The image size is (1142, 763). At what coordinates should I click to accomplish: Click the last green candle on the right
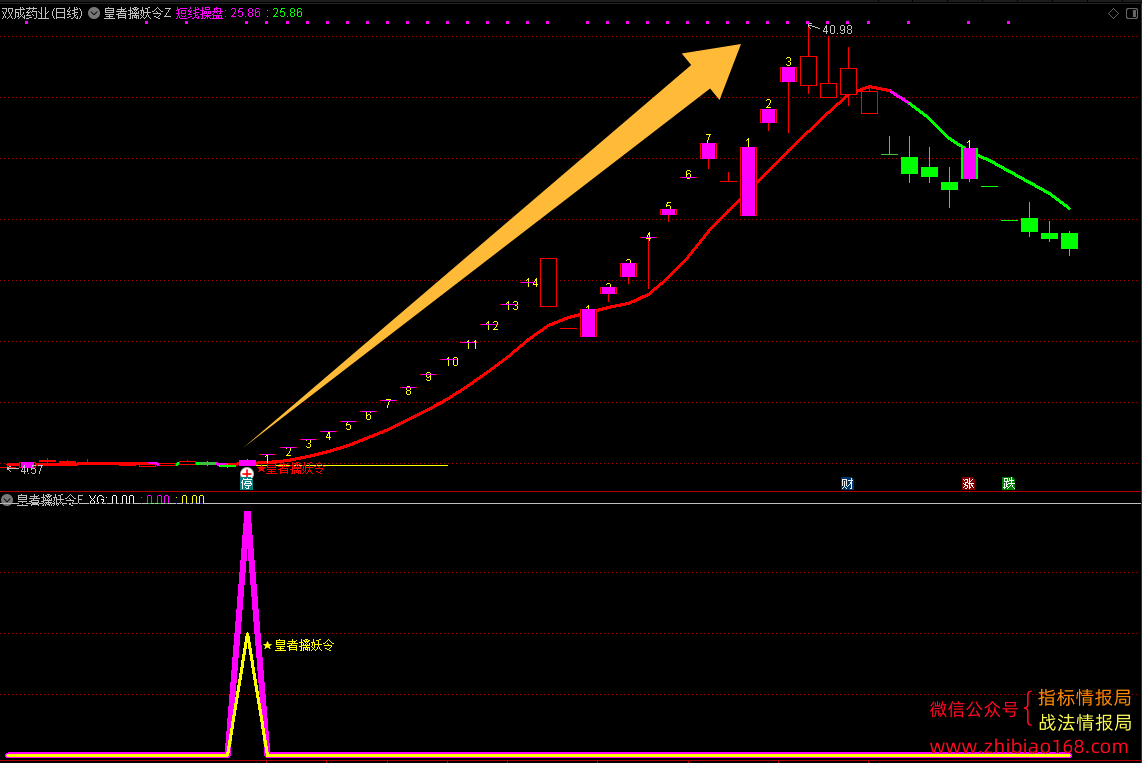pyautogui.click(x=1069, y=242)
